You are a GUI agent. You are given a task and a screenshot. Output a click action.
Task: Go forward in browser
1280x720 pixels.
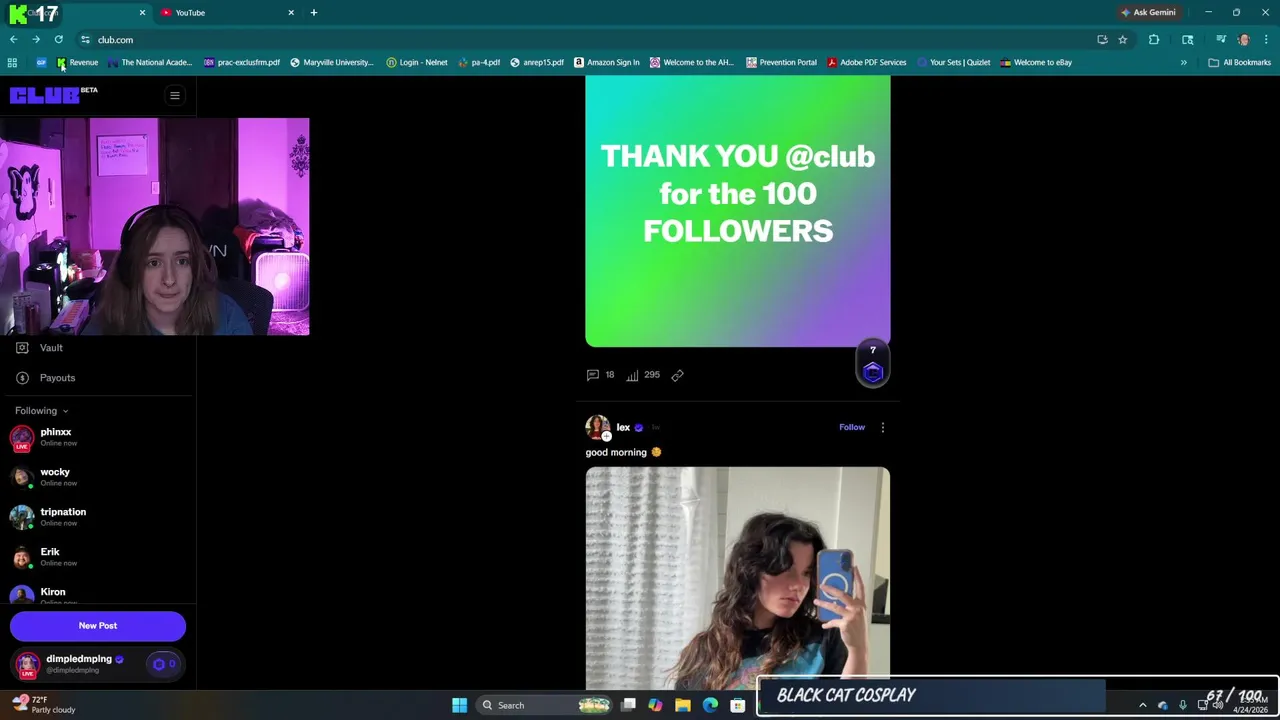click(36, 40)
